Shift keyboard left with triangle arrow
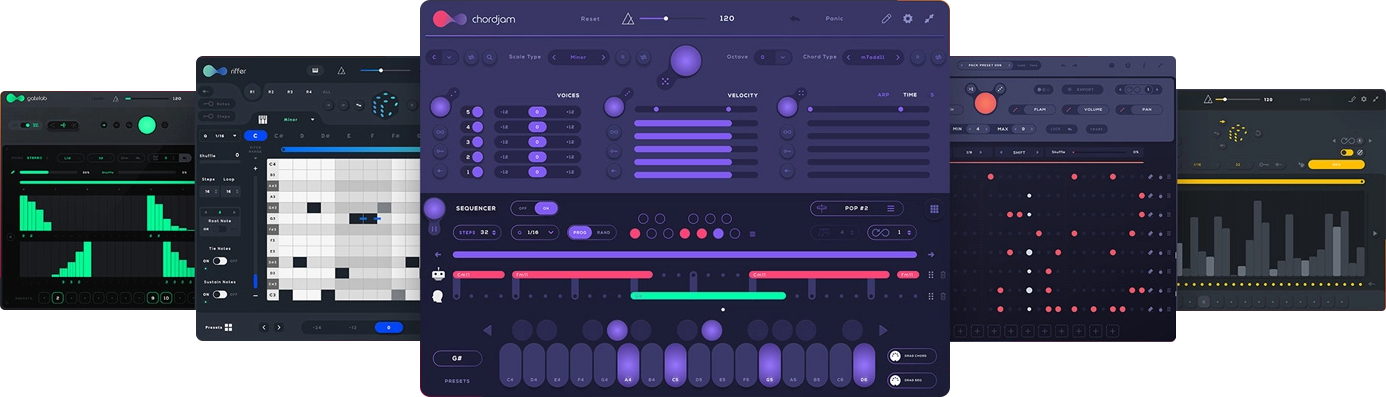The height and width of the screenshot is (397, 1386). pos(487,330)
